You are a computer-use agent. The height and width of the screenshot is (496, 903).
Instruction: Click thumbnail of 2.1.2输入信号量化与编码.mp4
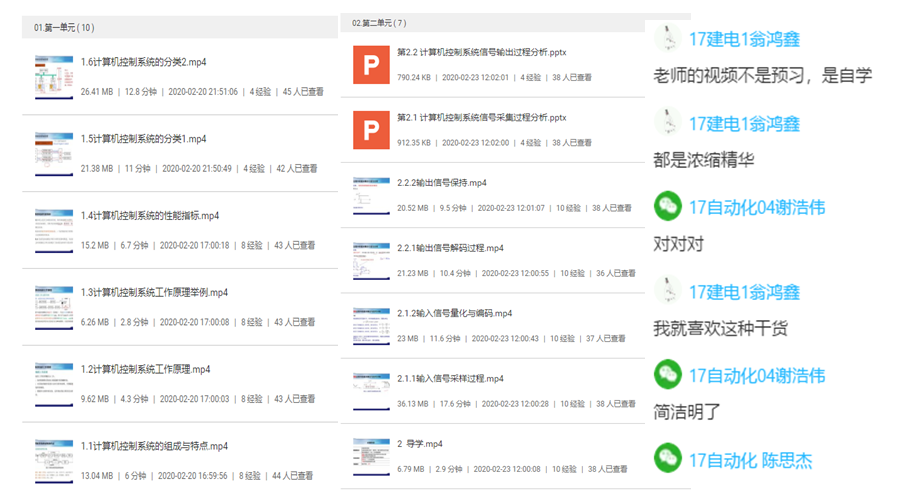coord(371,326)
